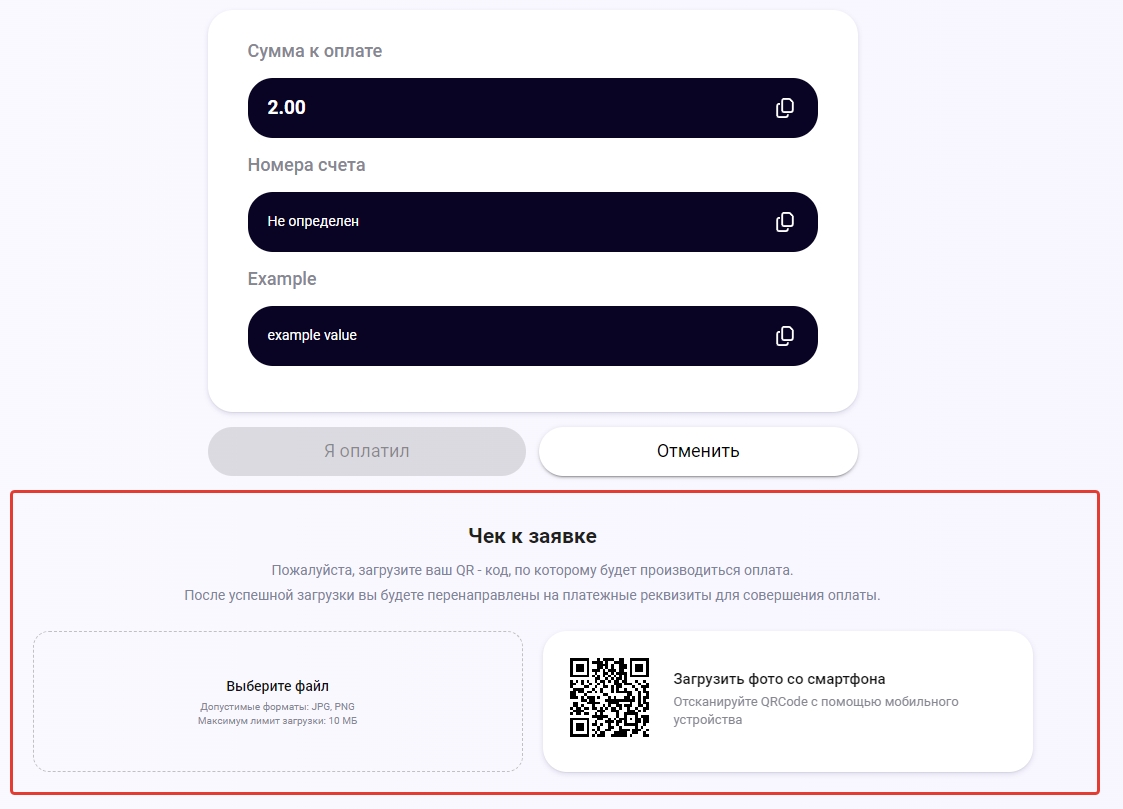Viewport: 1123px width, 809px height.
Task: Click the 'Пожалуйста, загрузите ваш QR' instruction
Action: pyautogui.click(x=532, y=570)
